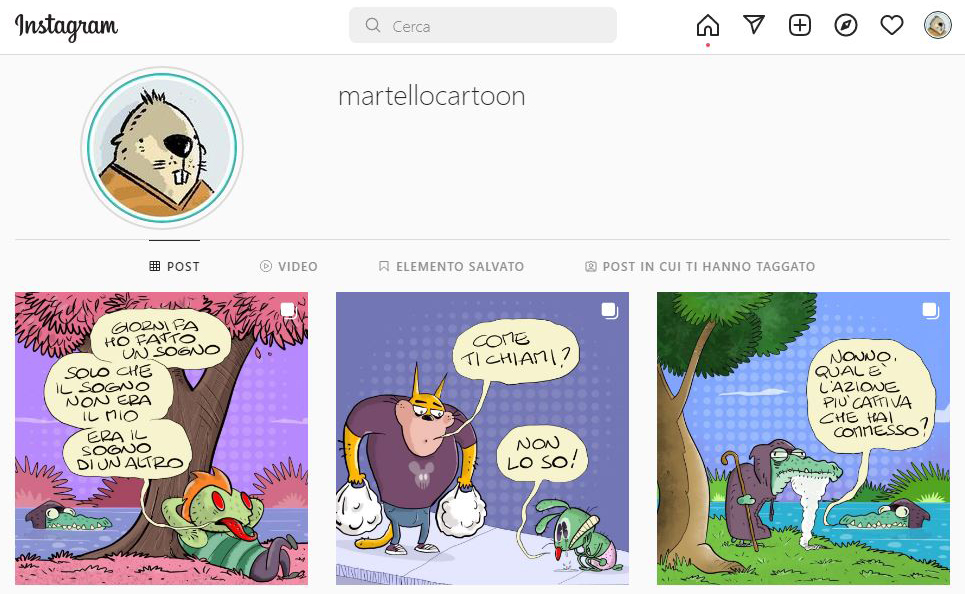This screenshot has width=965, height=594.
Task: Open the Explore compass icon
Action: pos(846,25)
